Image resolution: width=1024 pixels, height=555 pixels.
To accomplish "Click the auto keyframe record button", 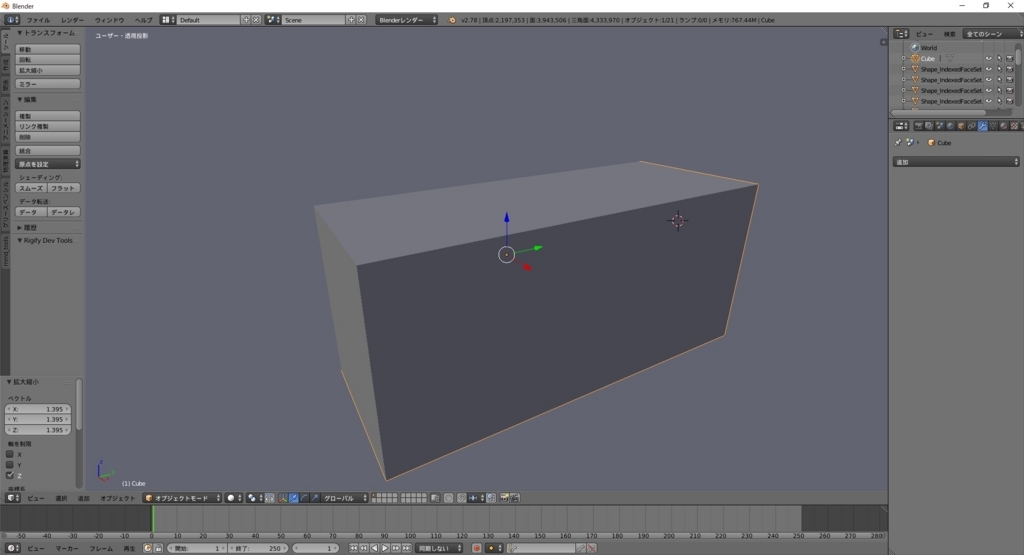I will click(477, 548).
